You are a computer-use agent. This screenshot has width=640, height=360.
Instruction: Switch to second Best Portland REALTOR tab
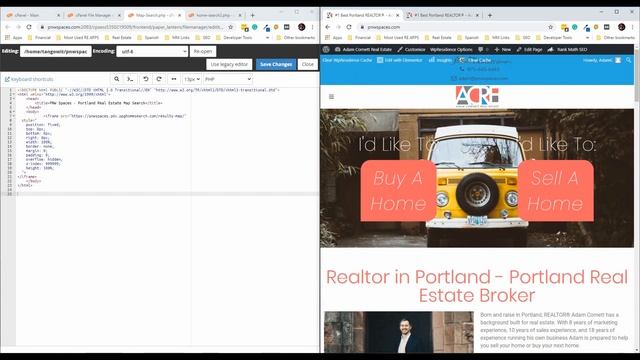(x=443, y=15)
